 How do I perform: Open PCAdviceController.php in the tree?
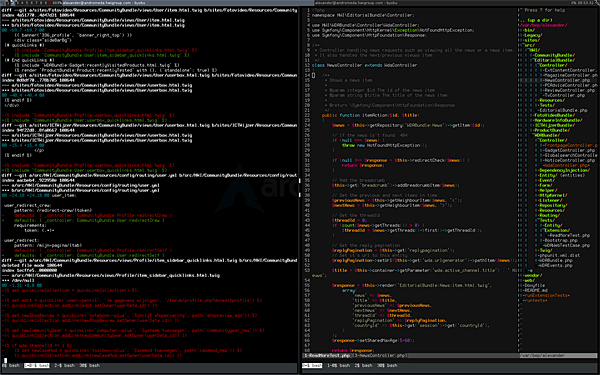pos(569,85)
